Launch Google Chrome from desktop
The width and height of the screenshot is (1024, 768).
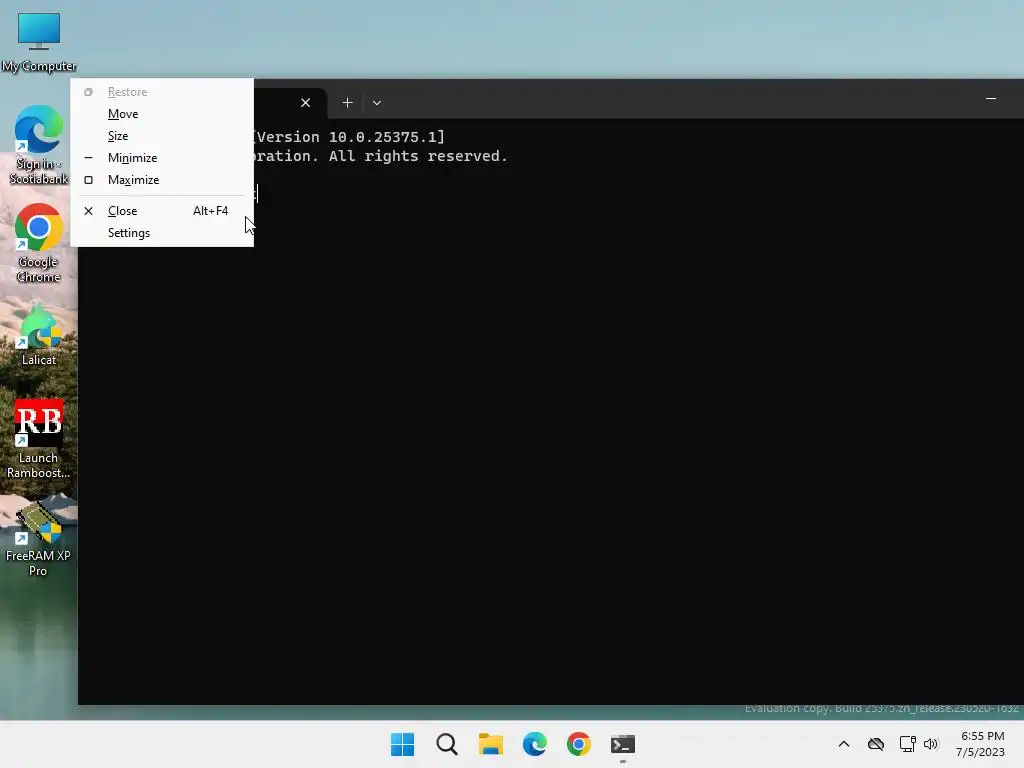pos(39,243)
